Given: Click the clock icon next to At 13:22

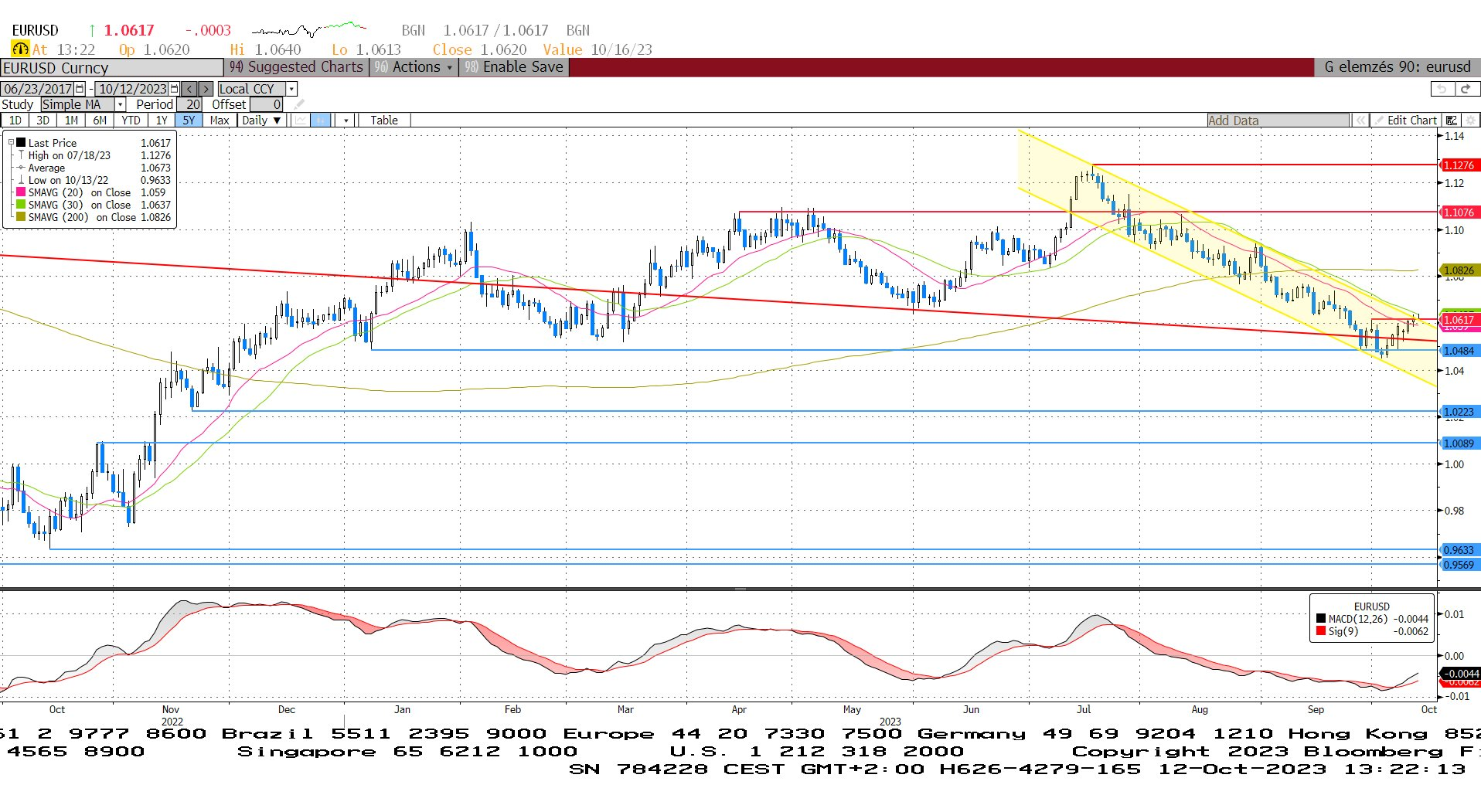Looking at the screenshot, I should (x=20, y=49).
